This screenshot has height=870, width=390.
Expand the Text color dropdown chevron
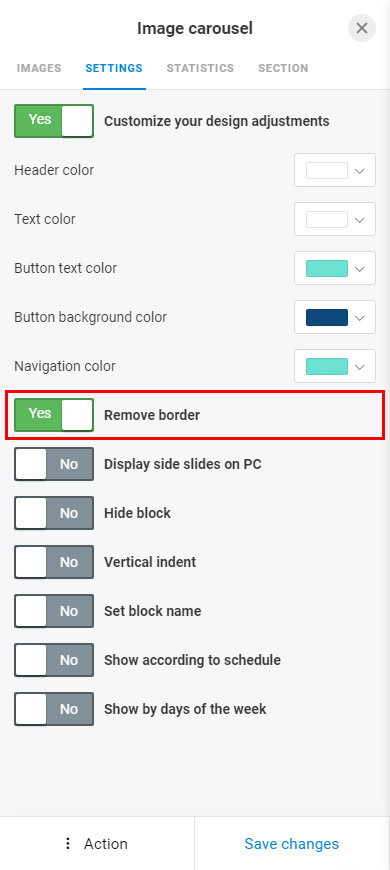pyautogui.click(x=359, y=220)
